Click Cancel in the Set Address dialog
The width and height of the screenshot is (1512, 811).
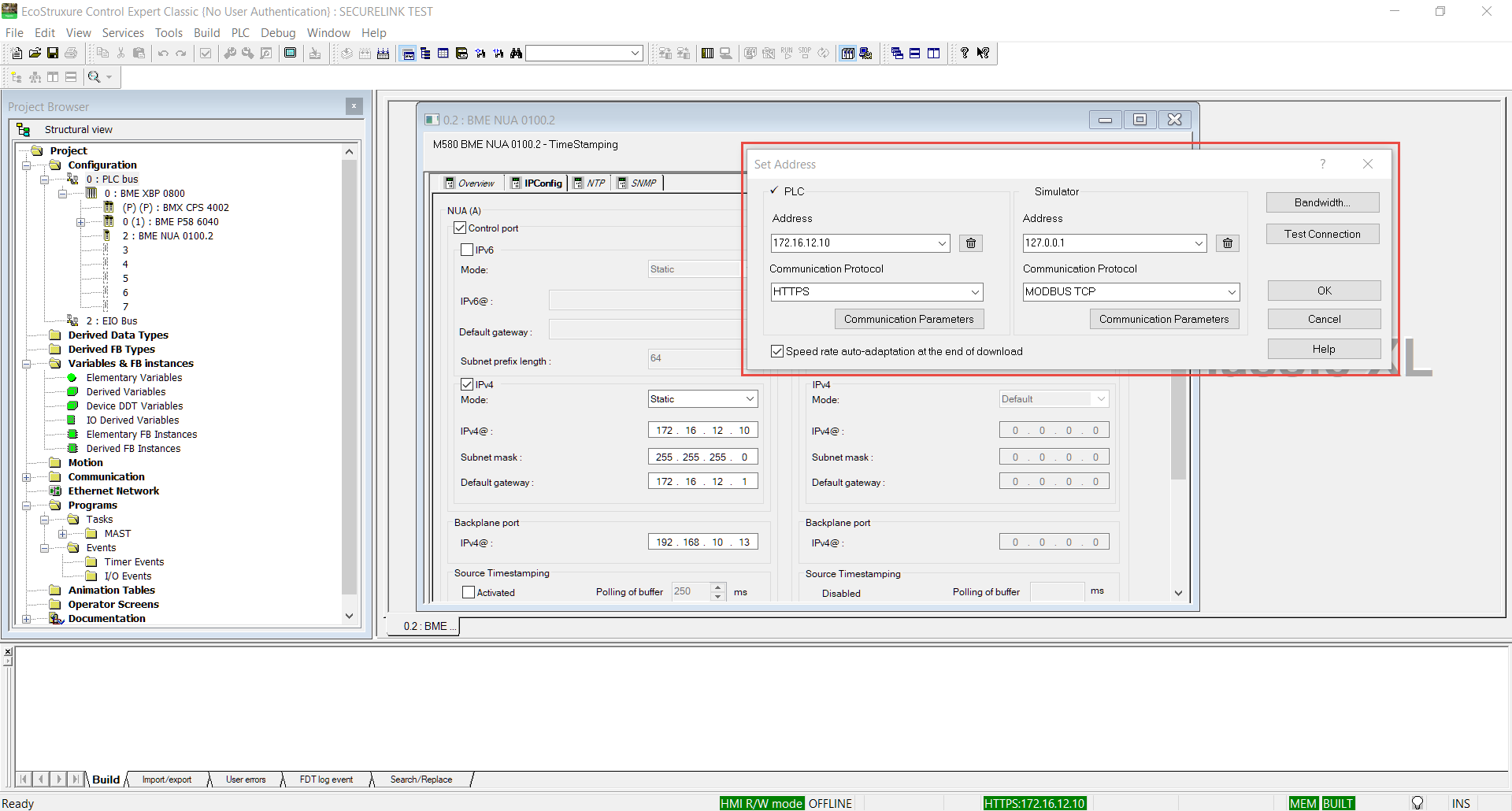pos(1324,320)
